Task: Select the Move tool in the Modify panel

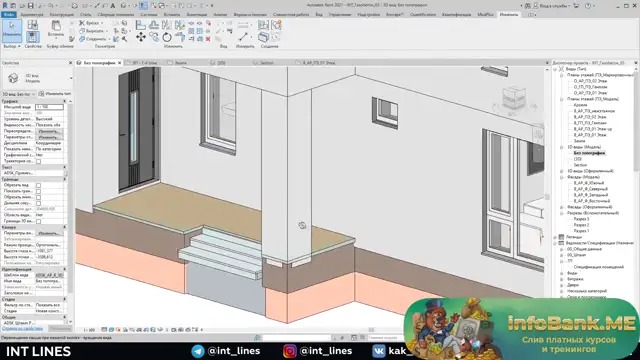Action: [x=141, y=37]
